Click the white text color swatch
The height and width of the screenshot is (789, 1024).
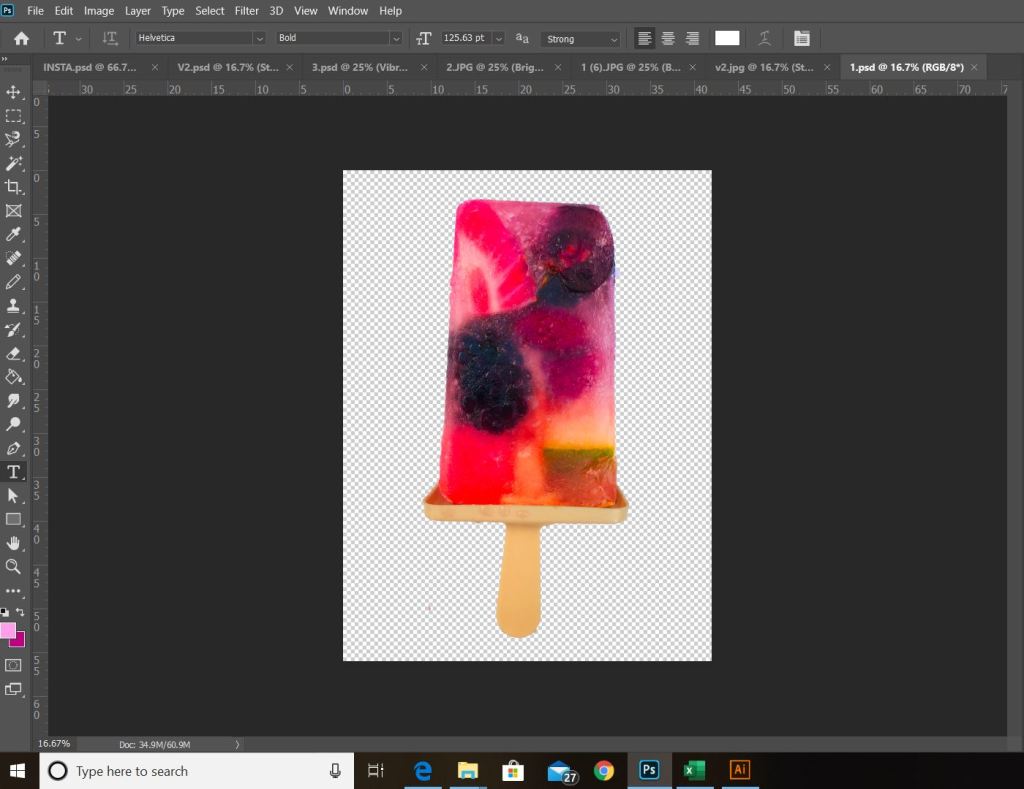[x=727, y=38]
